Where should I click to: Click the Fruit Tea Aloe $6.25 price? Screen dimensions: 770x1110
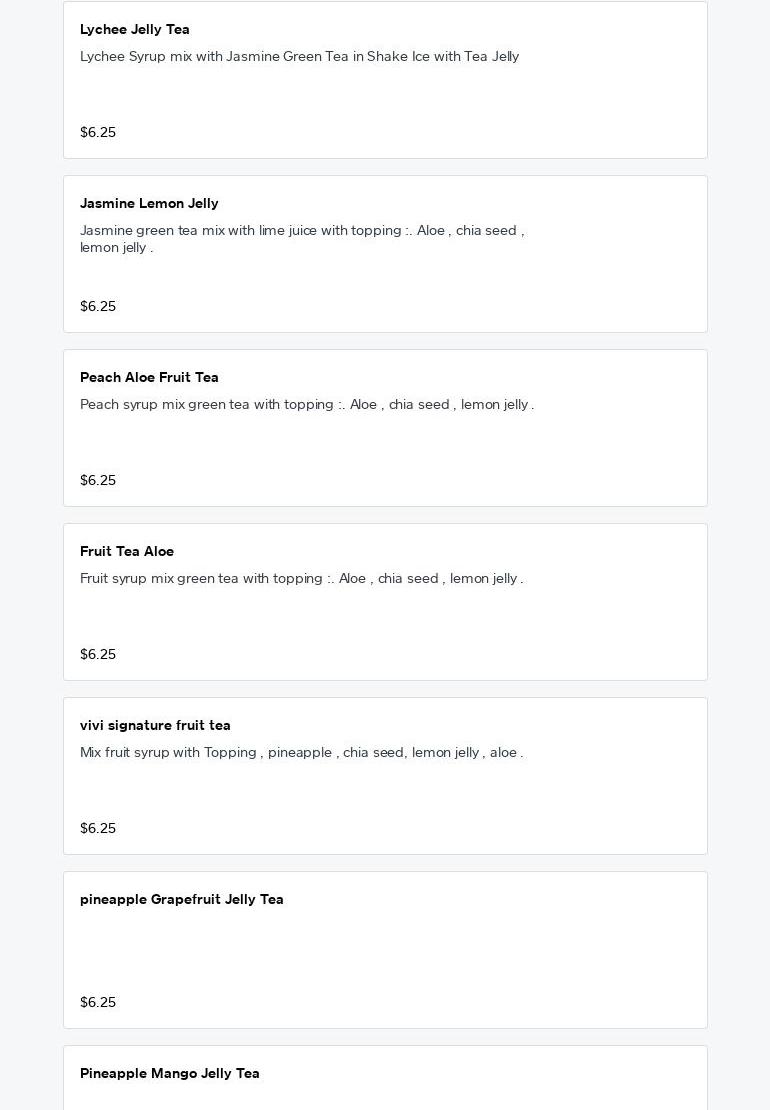click(98, 655)
